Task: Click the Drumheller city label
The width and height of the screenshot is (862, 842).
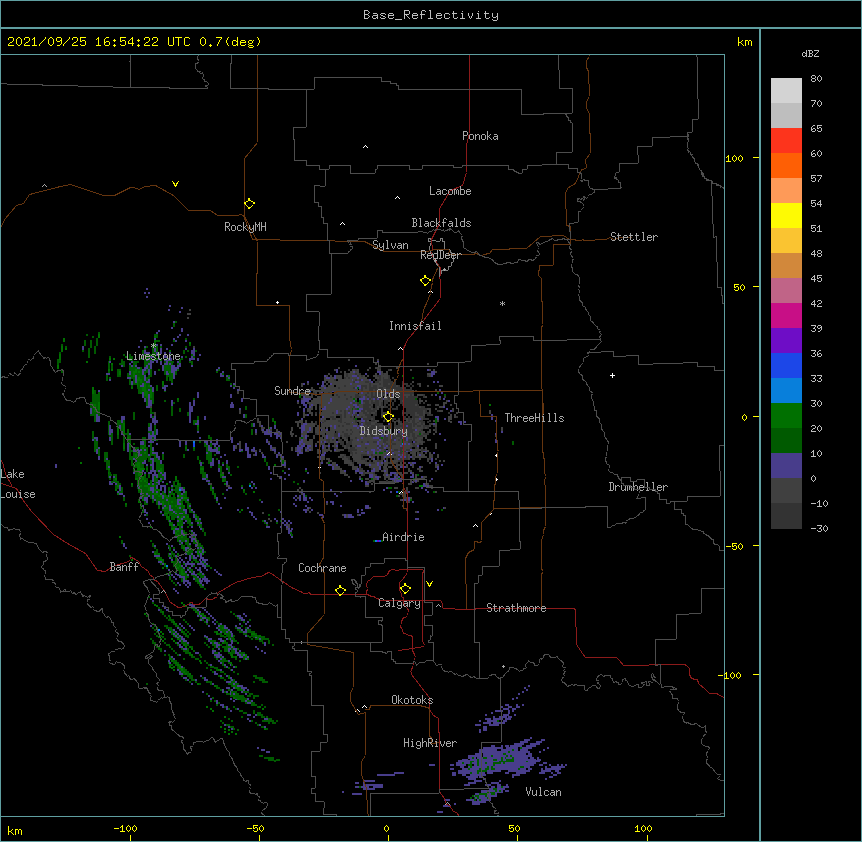Action: (638, 487)
